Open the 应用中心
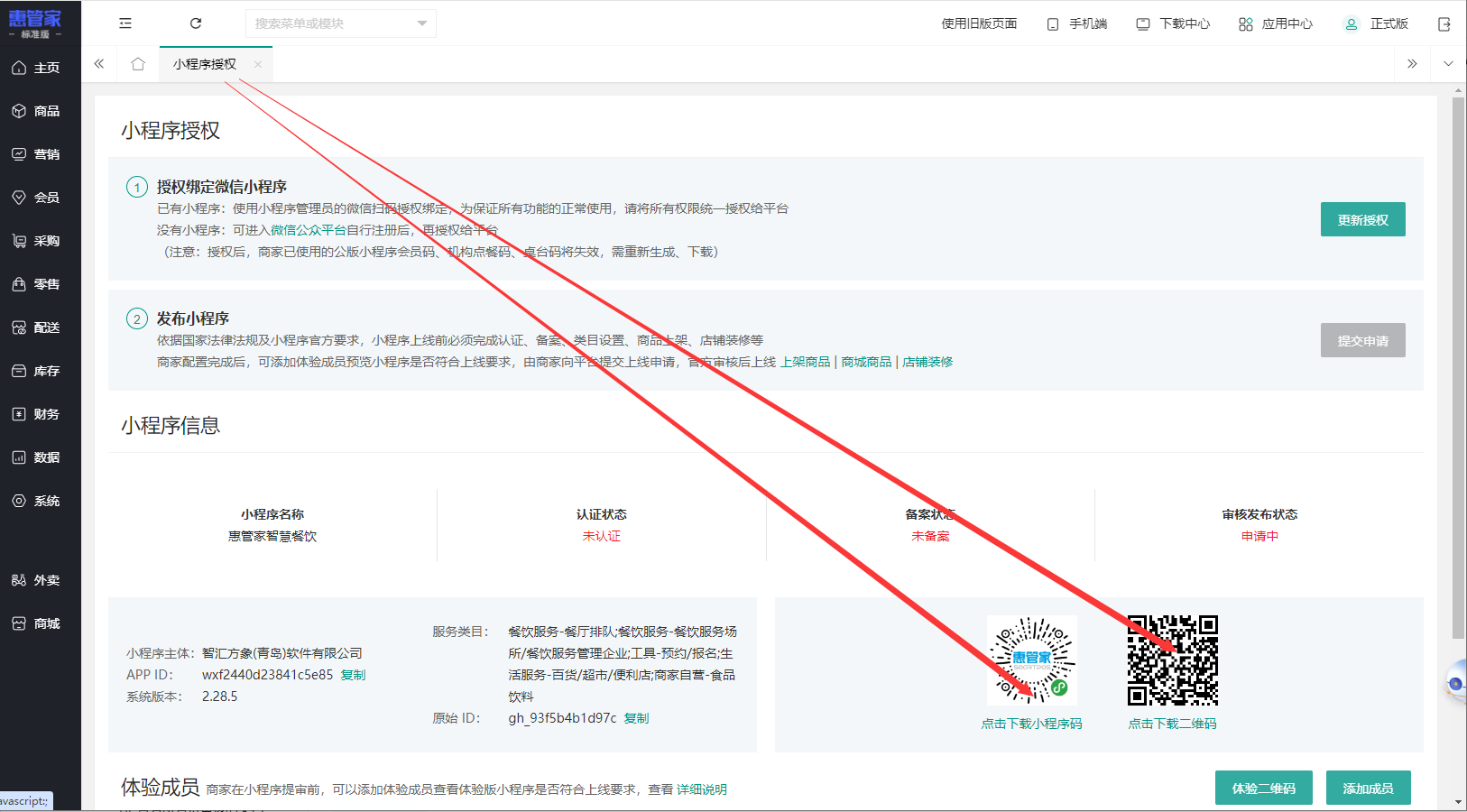Screen dimensions: 1467x812 pyautogui.click(x=1276, y=24)
